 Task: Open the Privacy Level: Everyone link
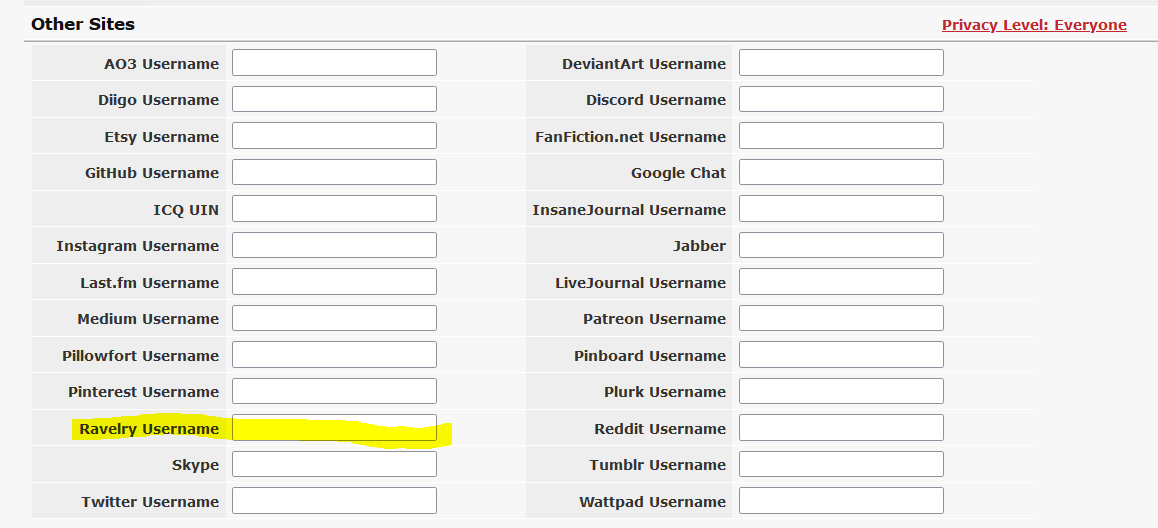point(1034,25)
